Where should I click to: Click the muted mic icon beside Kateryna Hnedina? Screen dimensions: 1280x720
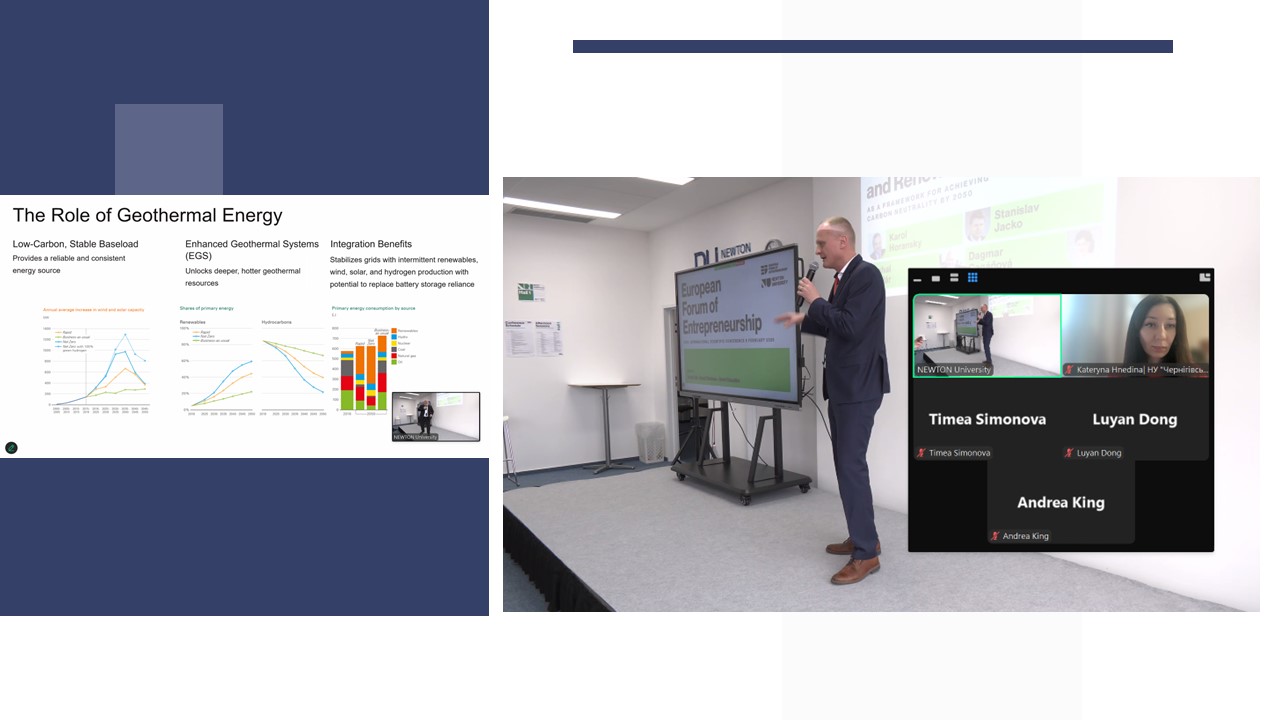coord(1069,370)
